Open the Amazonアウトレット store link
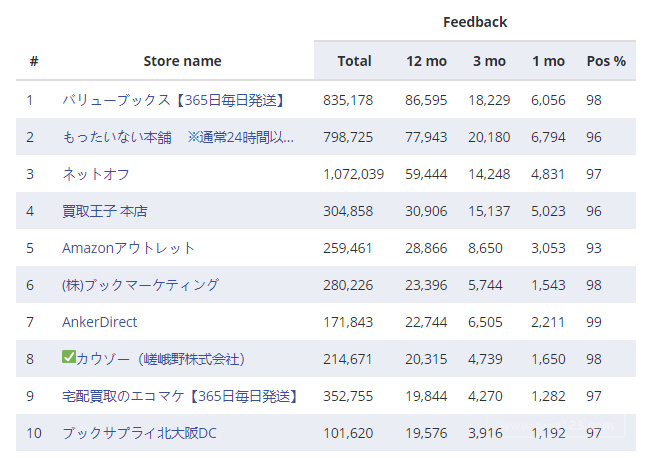Screen dimensions: 646x458 128,248
